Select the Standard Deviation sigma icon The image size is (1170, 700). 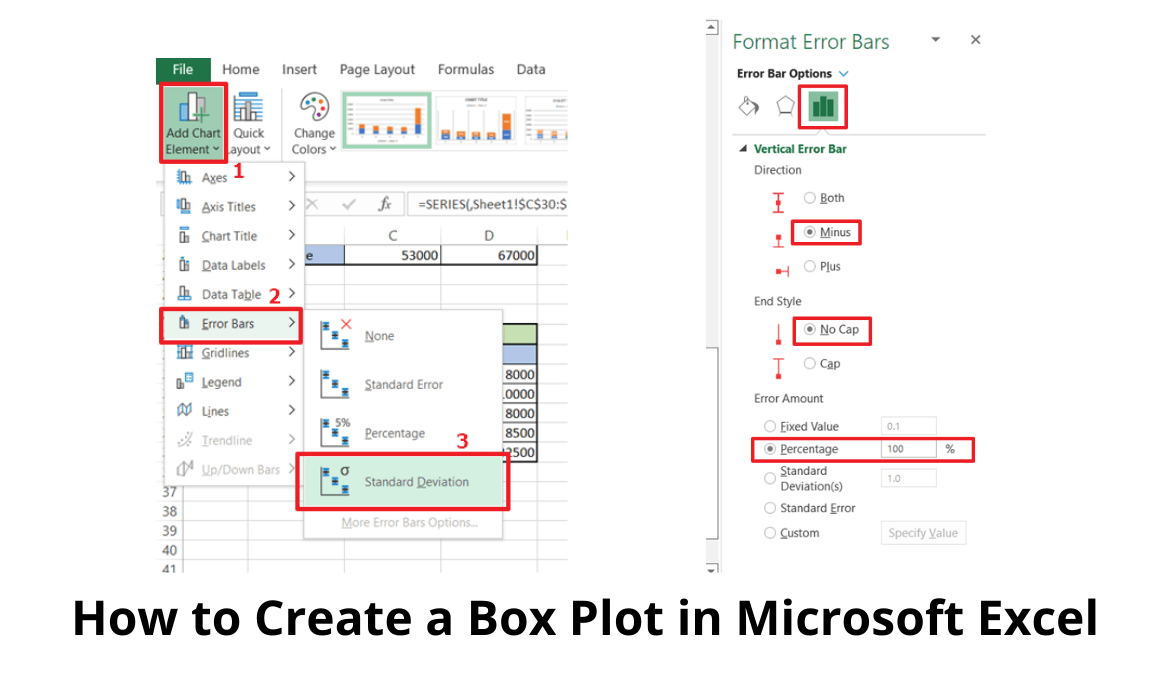point(333,480)
